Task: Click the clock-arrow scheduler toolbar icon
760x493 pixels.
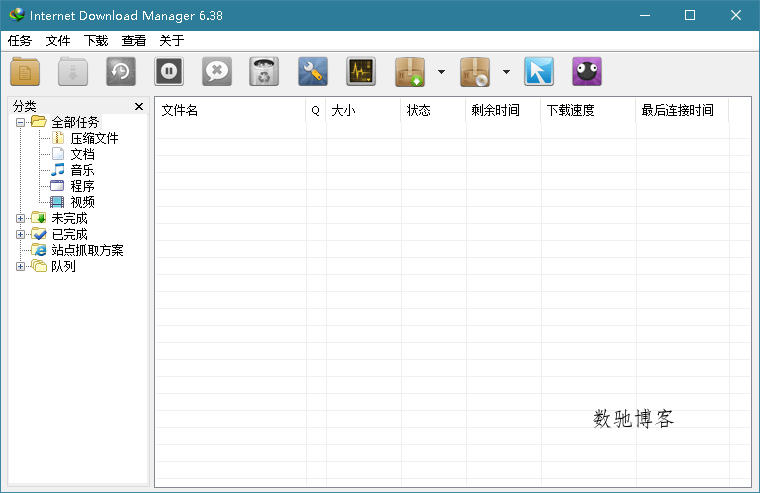Action: pyautogui.click(x=121, y=72)
